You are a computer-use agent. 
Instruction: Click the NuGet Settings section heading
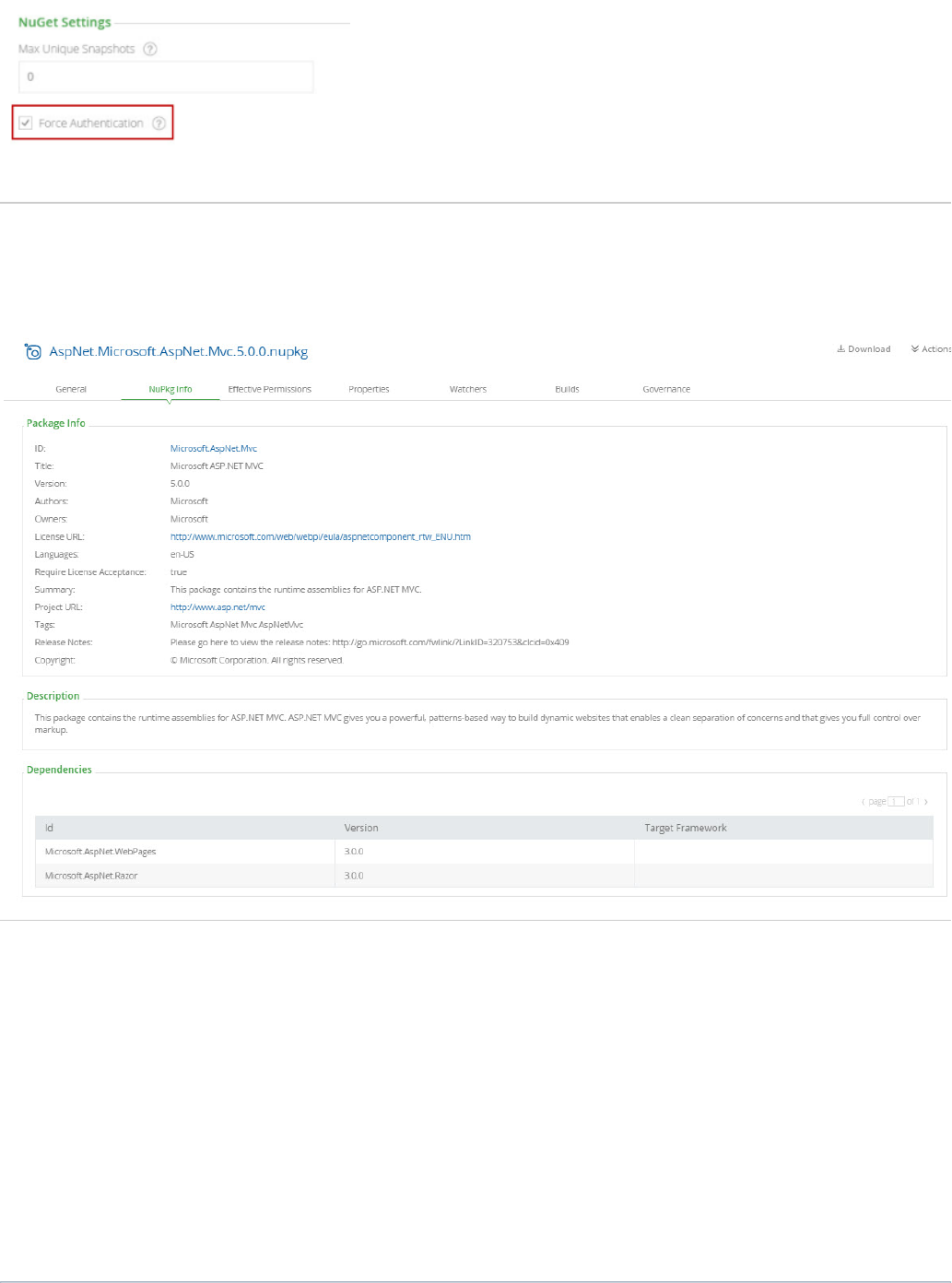point(65,22)
